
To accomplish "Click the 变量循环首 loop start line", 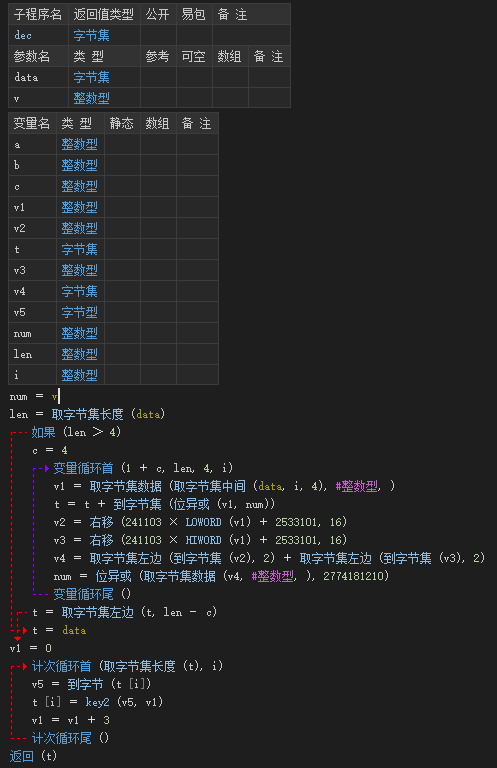I will [143, 468].
